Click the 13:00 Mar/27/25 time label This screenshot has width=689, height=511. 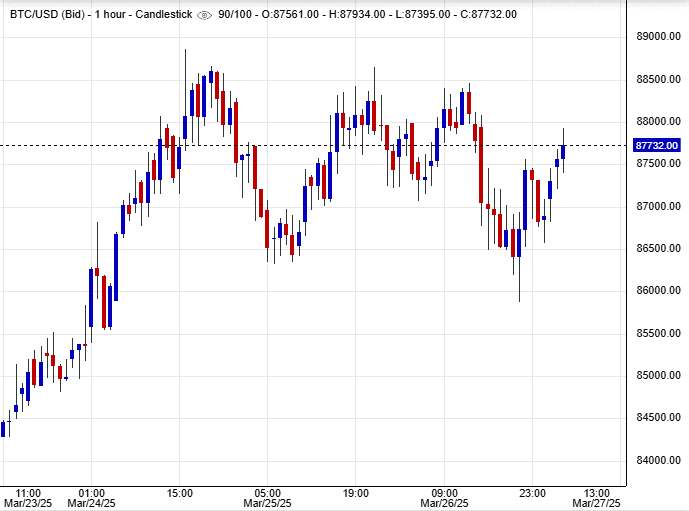[596, 498]
